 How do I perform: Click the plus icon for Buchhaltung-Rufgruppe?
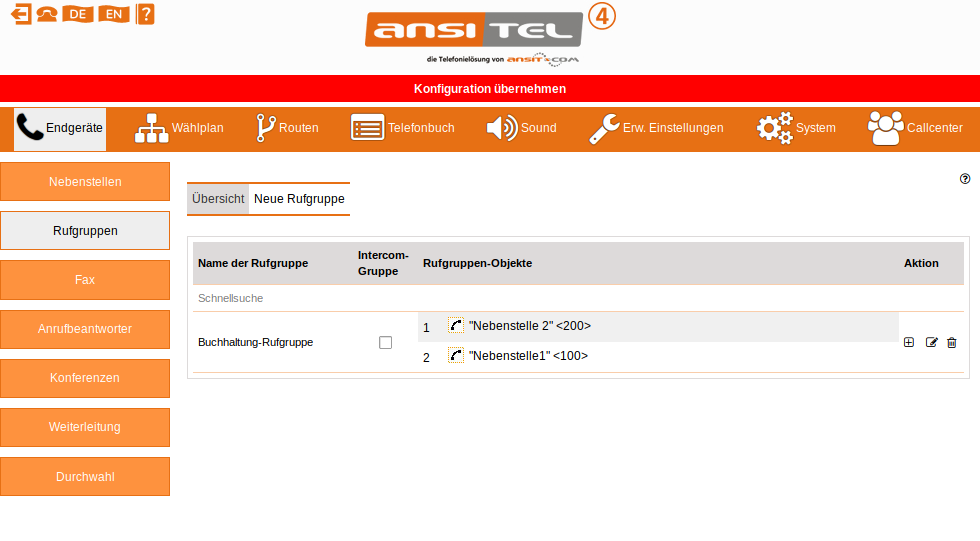click(909, 342)
